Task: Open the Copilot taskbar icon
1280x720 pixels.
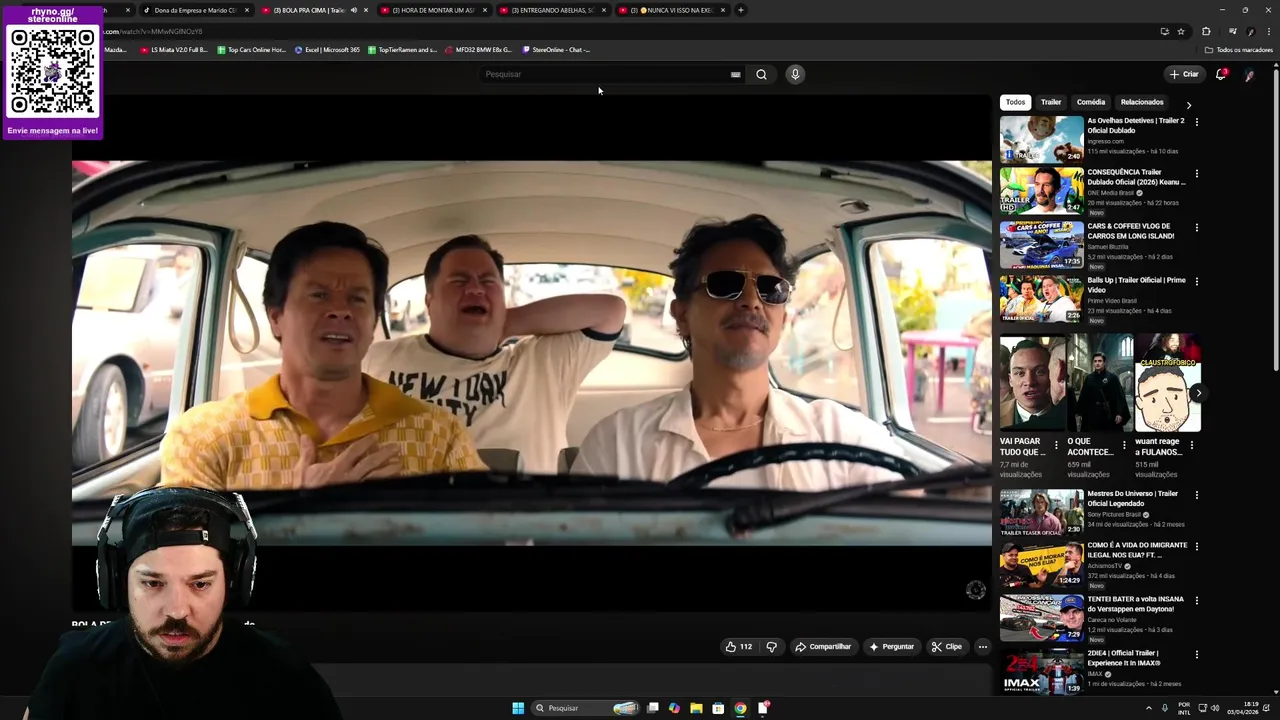Action: coord(674,708)
